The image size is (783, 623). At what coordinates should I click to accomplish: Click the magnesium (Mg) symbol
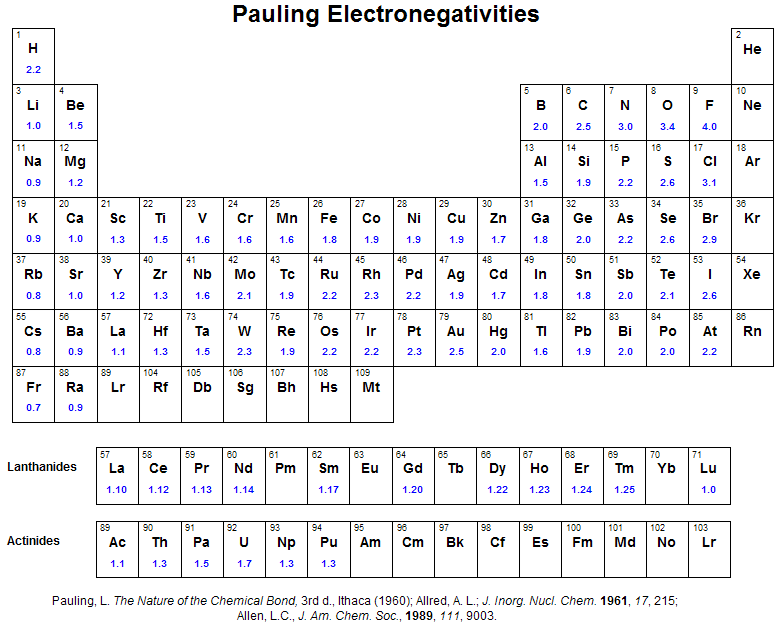click(75, 162)
